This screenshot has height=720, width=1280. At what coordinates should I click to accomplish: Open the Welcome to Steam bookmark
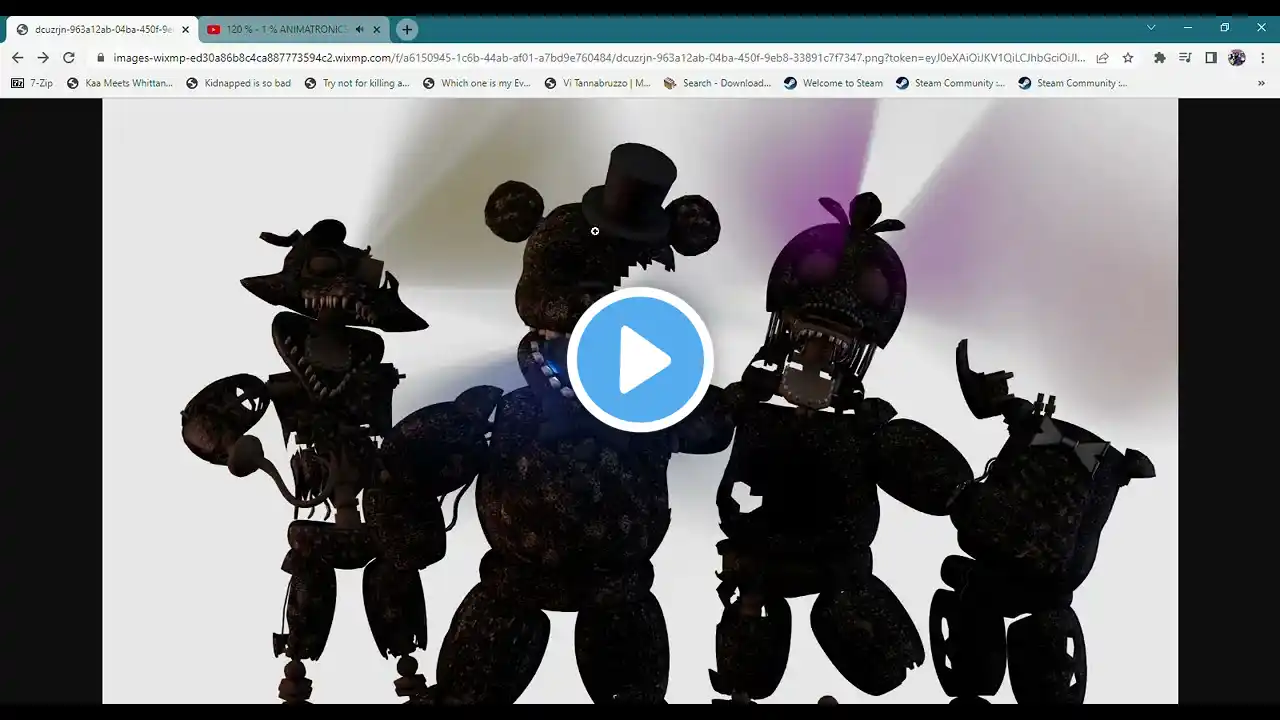833,83
